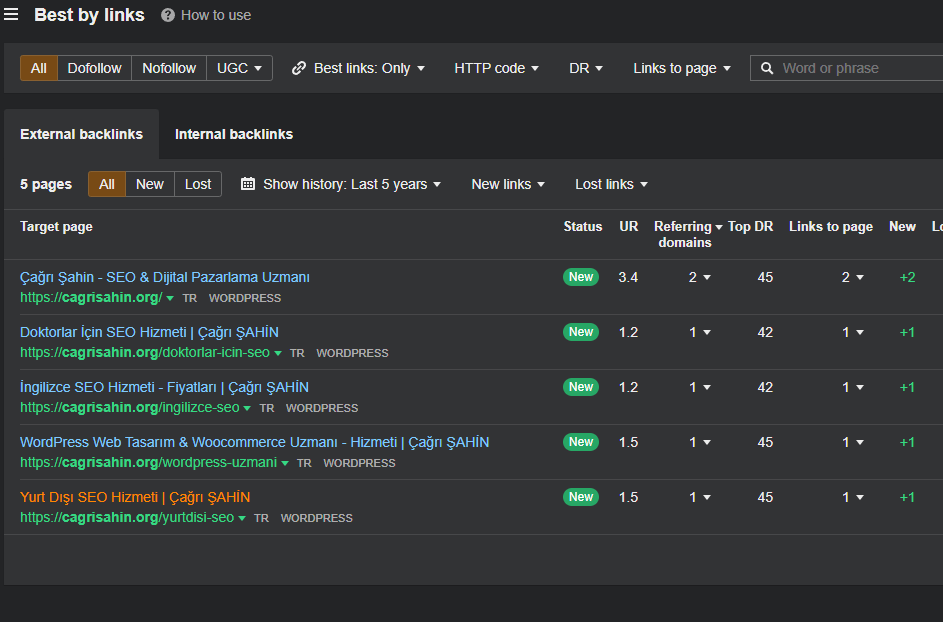The height and width of the screenshot is (622, 943).
Task: Open the UGC filter dropdown
Action: [x=239, y=68]
